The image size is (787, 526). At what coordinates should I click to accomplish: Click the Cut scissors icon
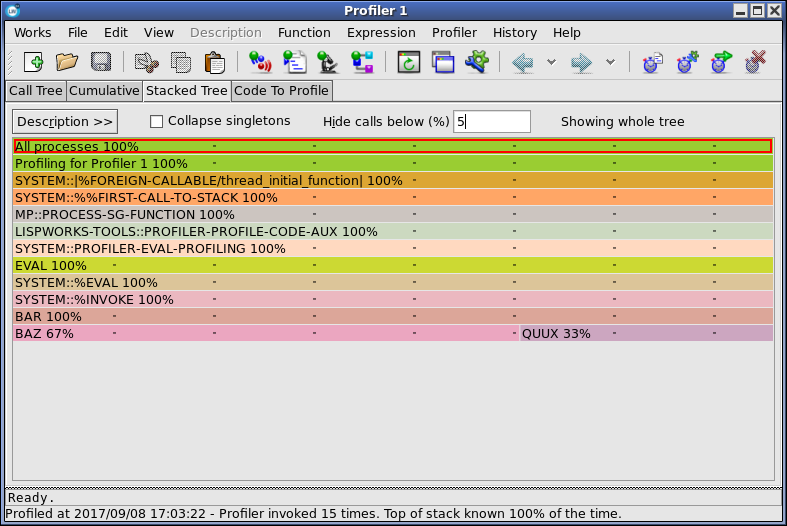pyautogui.click(x=147, y=63)
